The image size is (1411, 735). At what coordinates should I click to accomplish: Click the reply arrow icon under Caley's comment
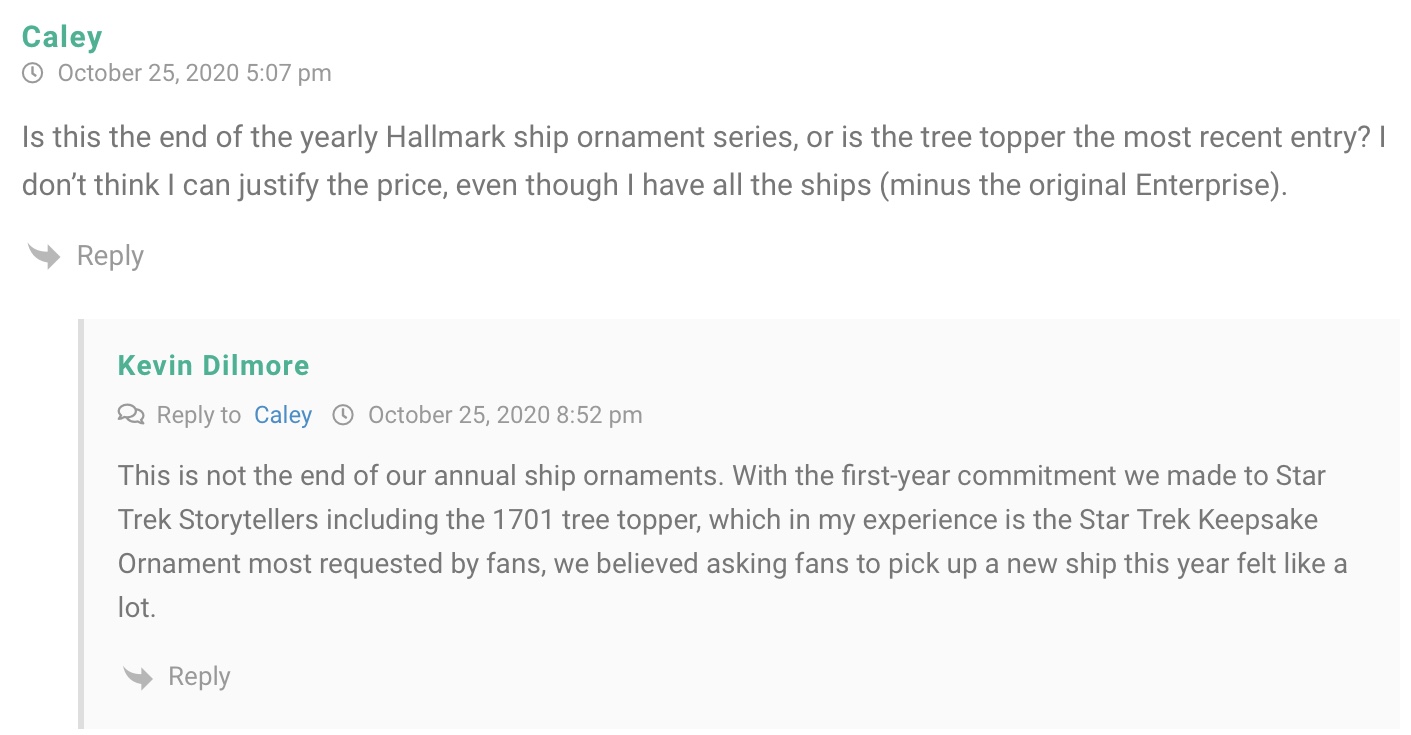45,256
